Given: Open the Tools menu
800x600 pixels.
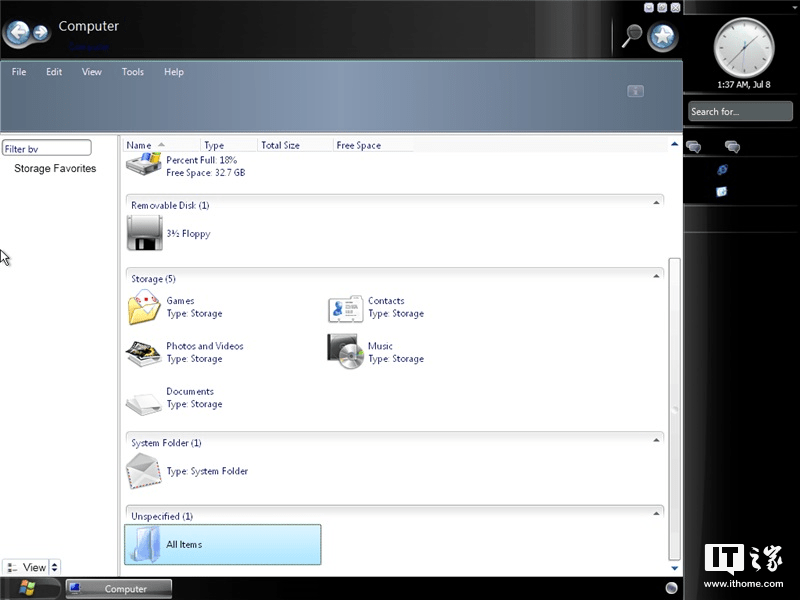Looking at the screenshot, I should (x=132, y=71).
